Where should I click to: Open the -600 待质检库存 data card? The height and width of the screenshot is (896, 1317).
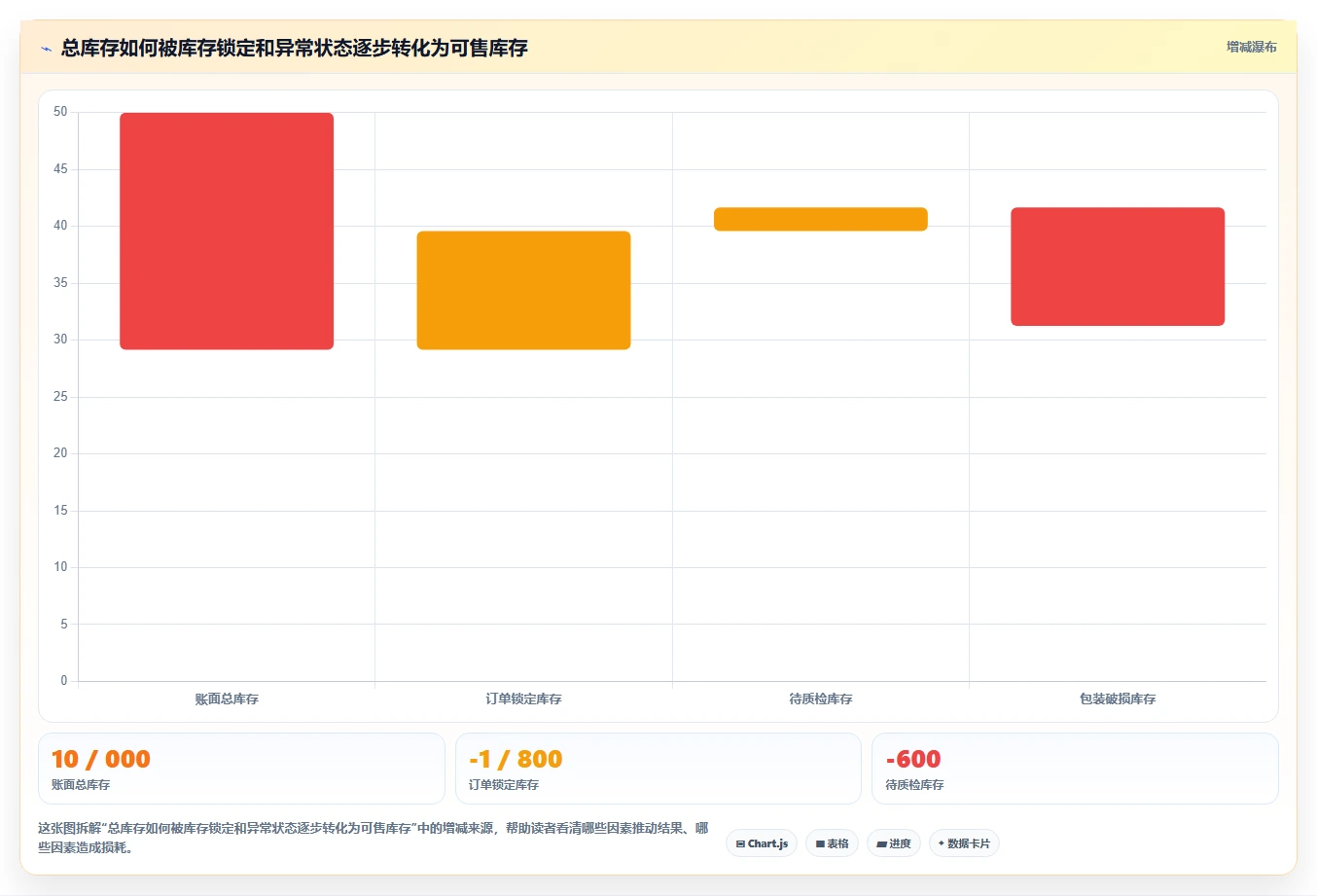tap(1075, 769)
